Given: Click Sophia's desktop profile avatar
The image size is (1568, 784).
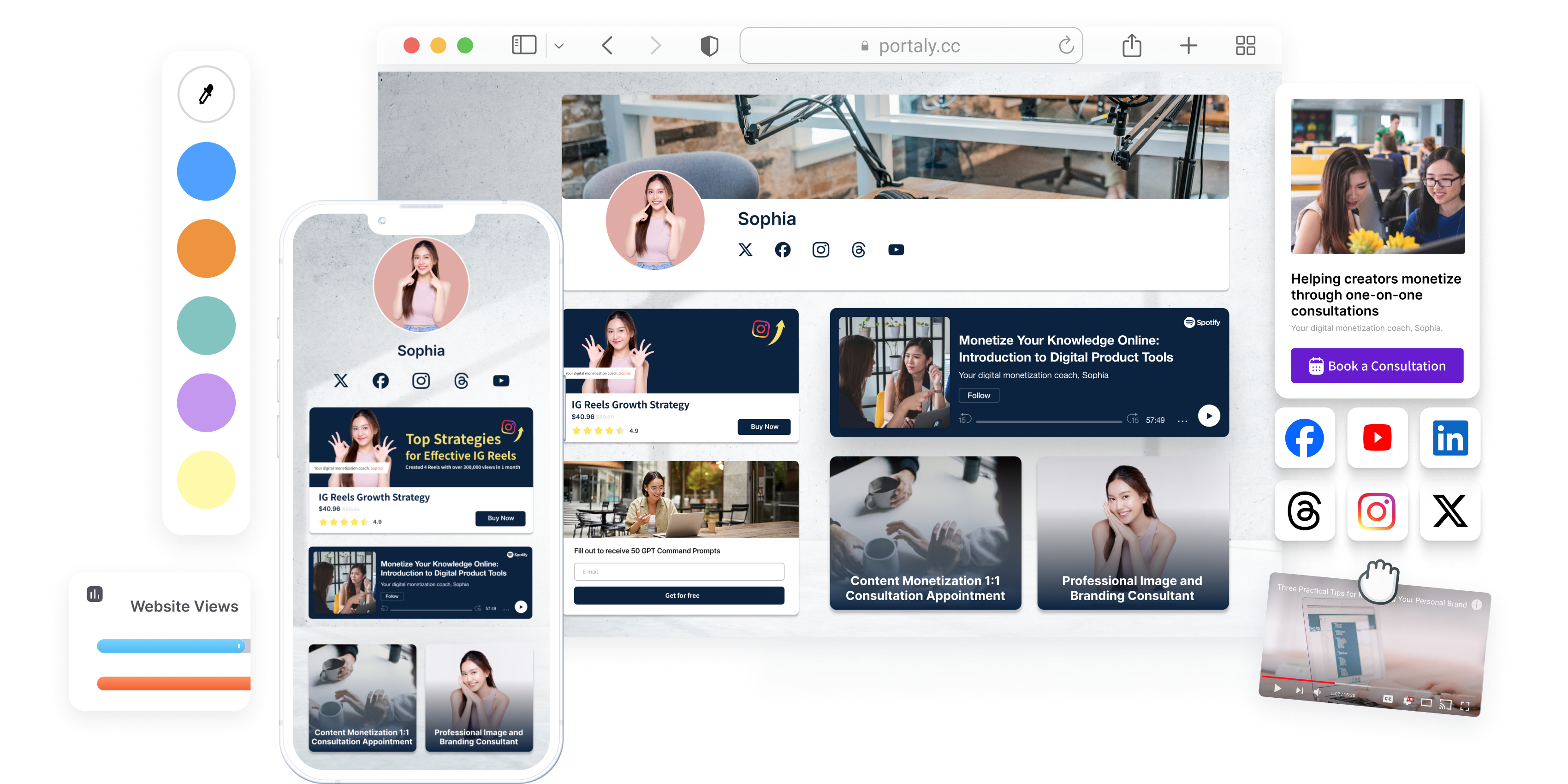Looking at the screenshot, I should click(x=655, y=220).
